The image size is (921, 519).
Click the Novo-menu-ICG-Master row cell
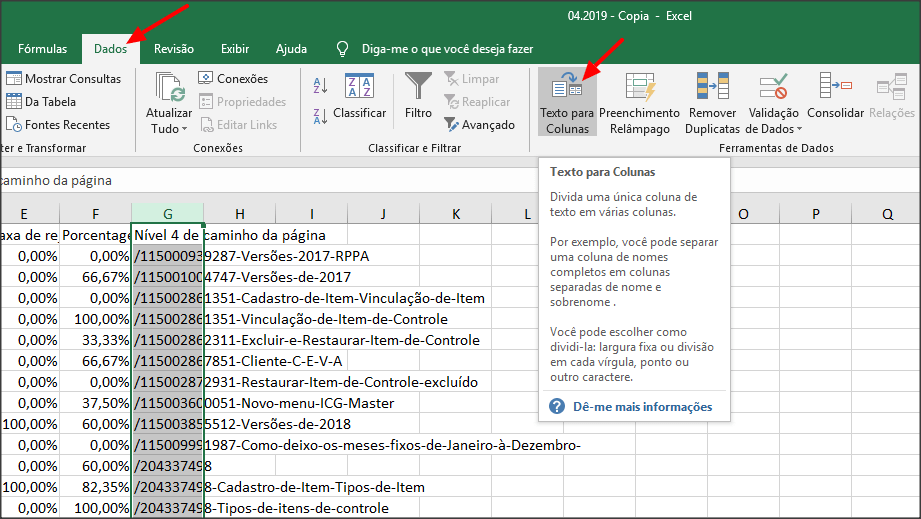coord(167,403)
